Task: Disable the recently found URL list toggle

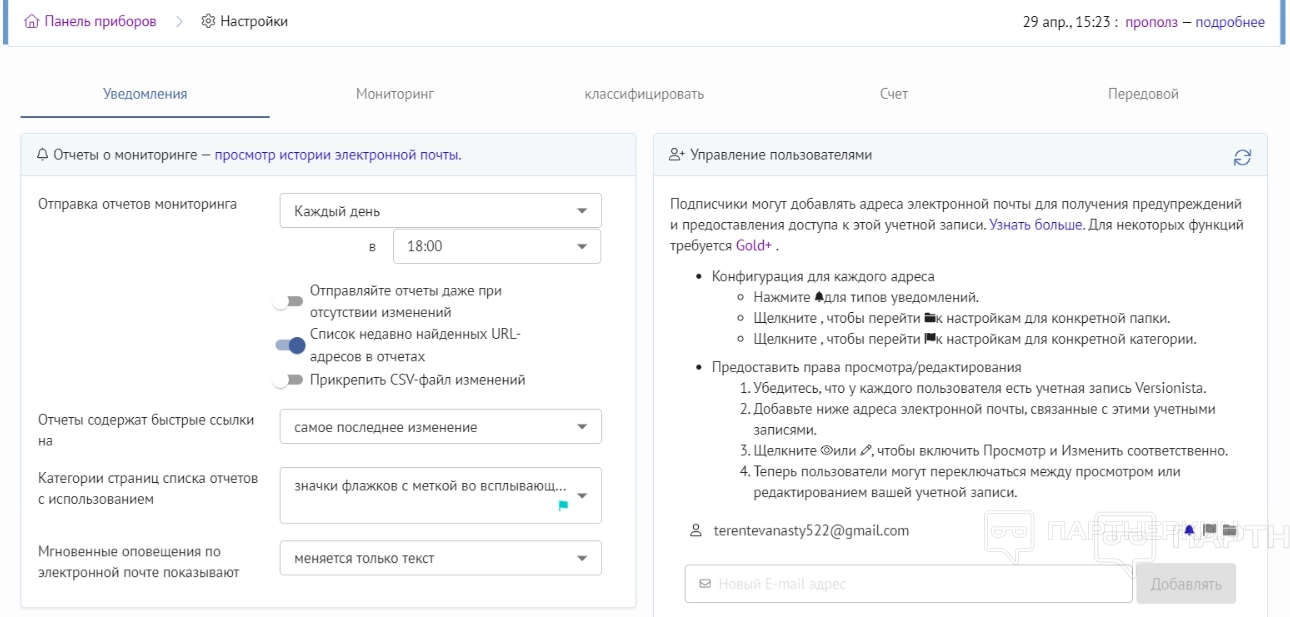Action: click(x=289, y=345)
